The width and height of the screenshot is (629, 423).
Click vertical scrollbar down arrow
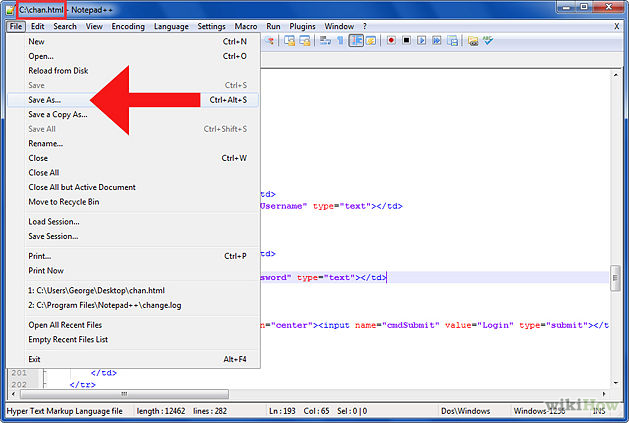coord(615,382)
